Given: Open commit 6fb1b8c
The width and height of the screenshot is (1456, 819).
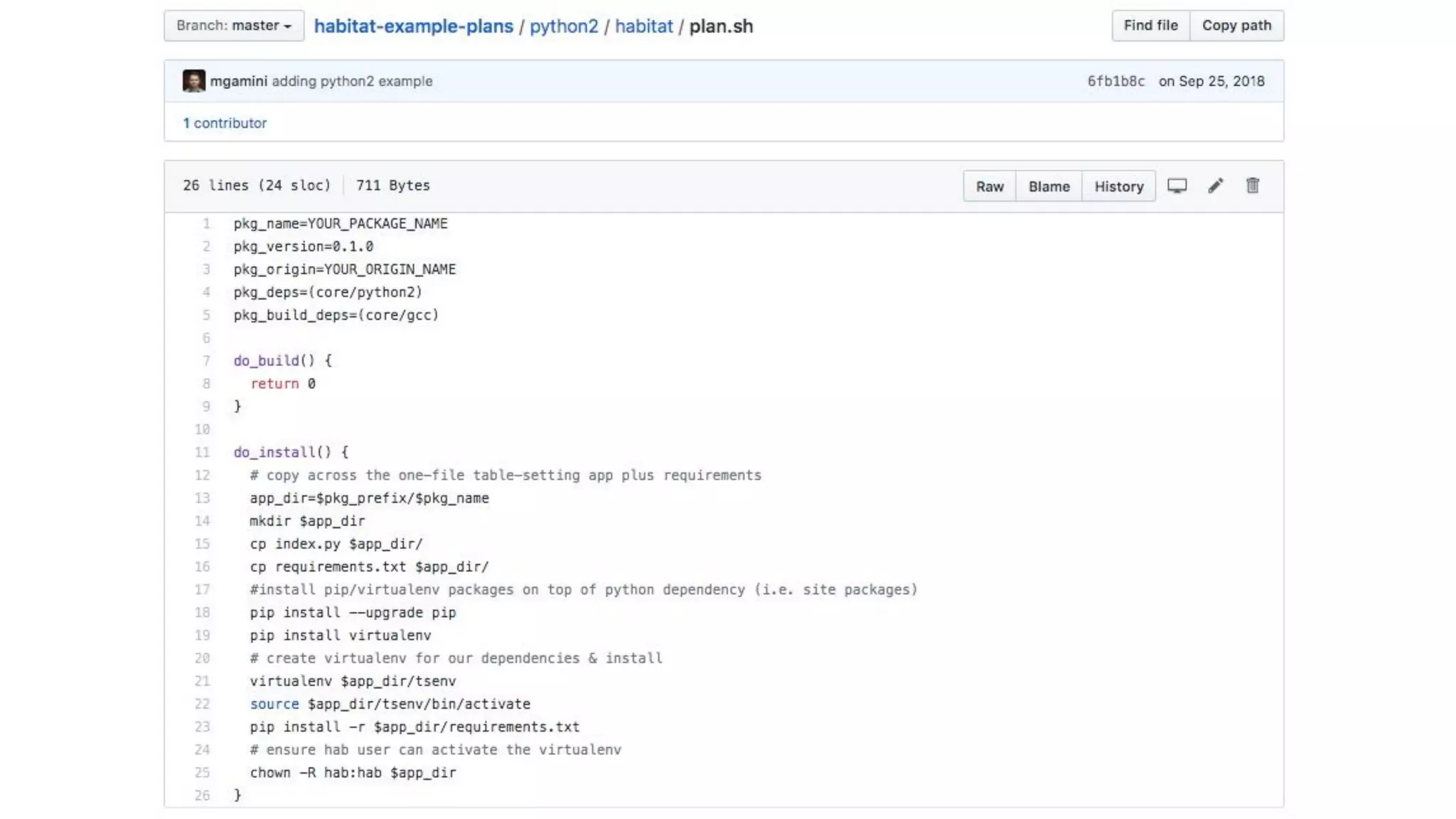Looking at the screenshot, I should 1115,81.
